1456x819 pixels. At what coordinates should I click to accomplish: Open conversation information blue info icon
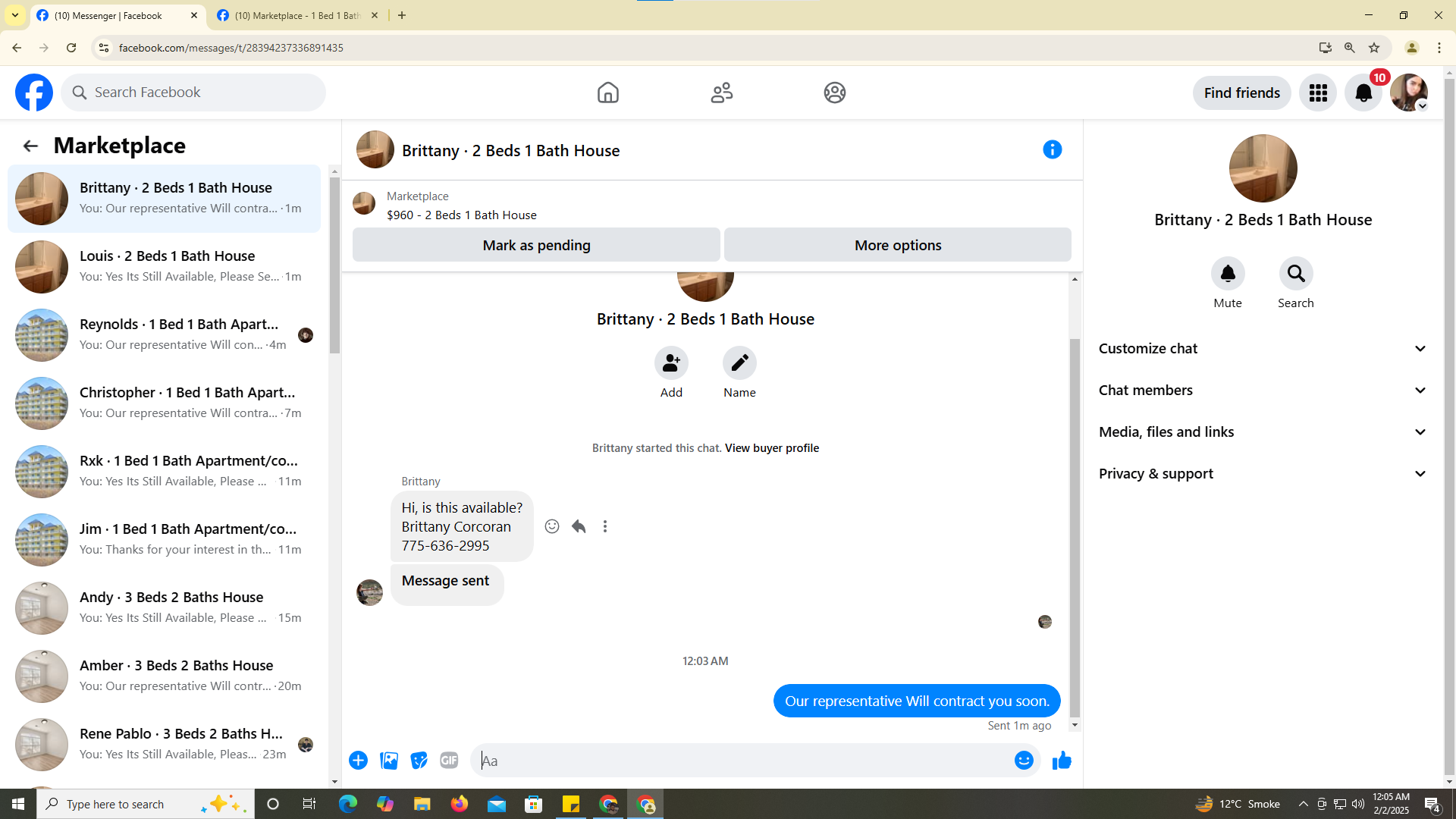pyautogui.click(x=1052, y=149)
